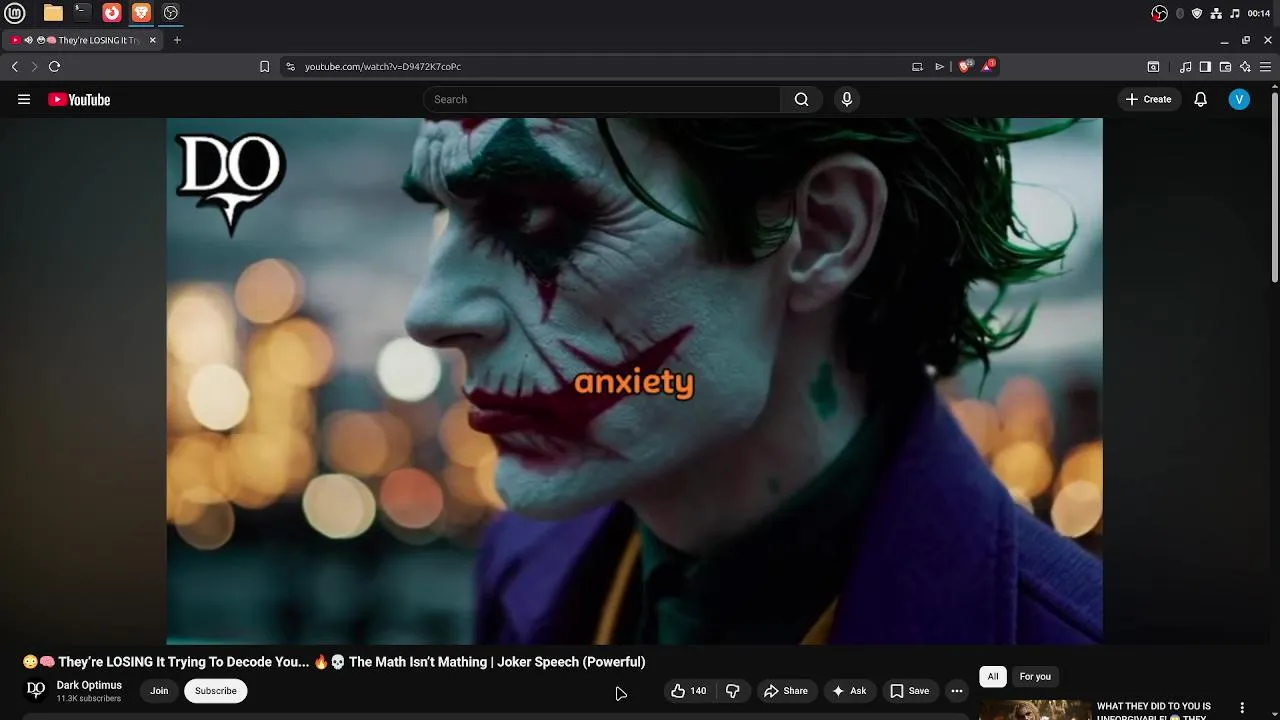Dislike the video with thumbs down
The image size is (1280, 720).
[732, 691]
